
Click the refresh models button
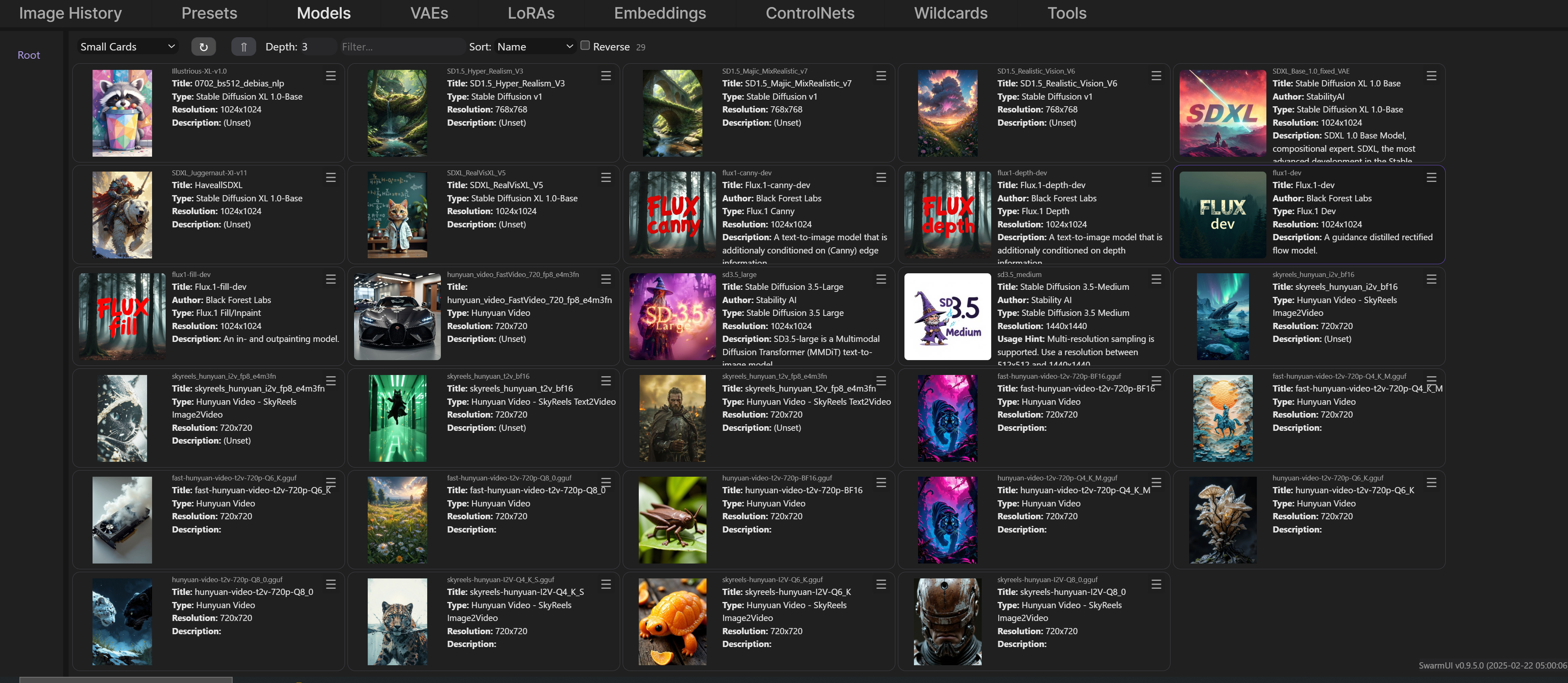pyautogui.click(x=203, y=46)
